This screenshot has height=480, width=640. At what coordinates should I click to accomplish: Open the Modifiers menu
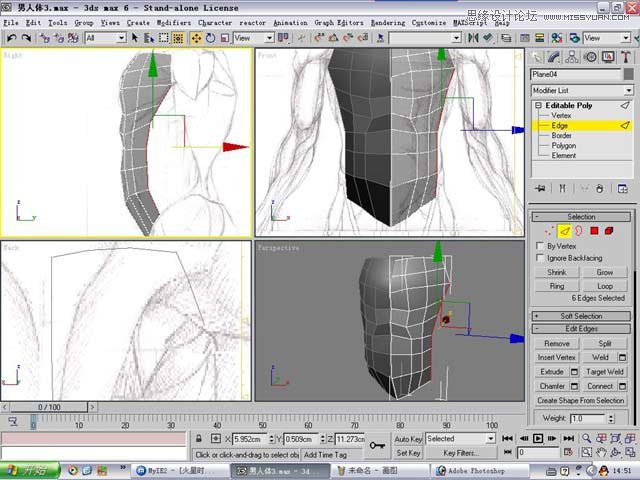pyautogui.click(x=174, y=22)
